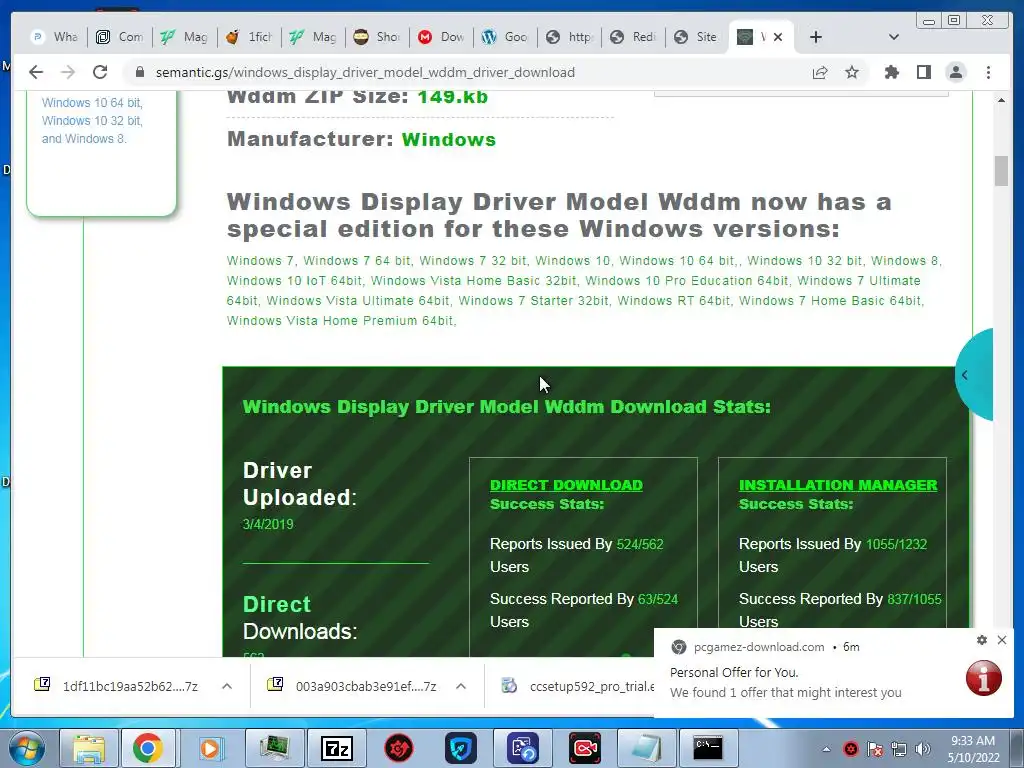Expand the tab search dropdown
This screenshot has height=768, width=1024.
[x=893, y=37]
